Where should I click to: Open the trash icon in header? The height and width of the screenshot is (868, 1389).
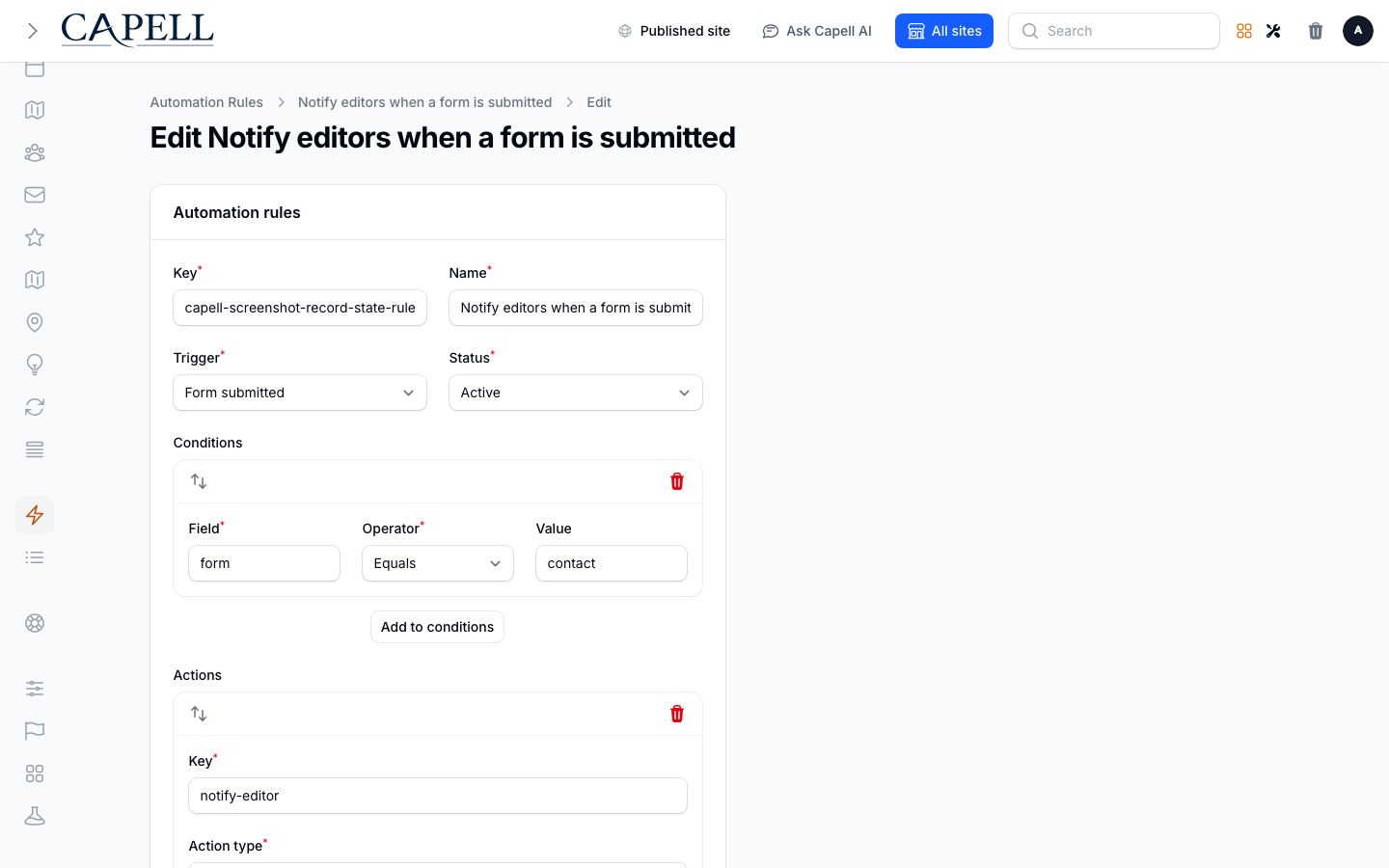[1316, 31]
